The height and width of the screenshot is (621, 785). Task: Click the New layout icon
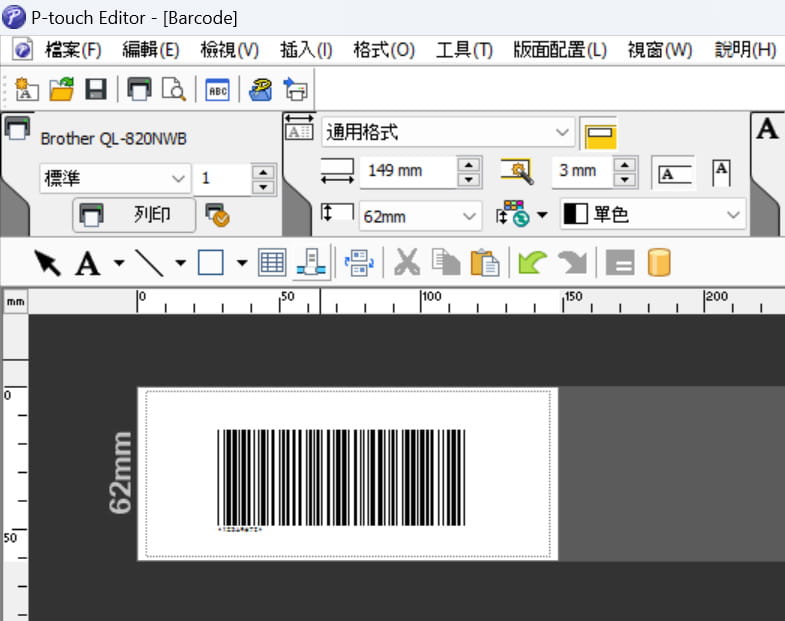pos(26,90)
